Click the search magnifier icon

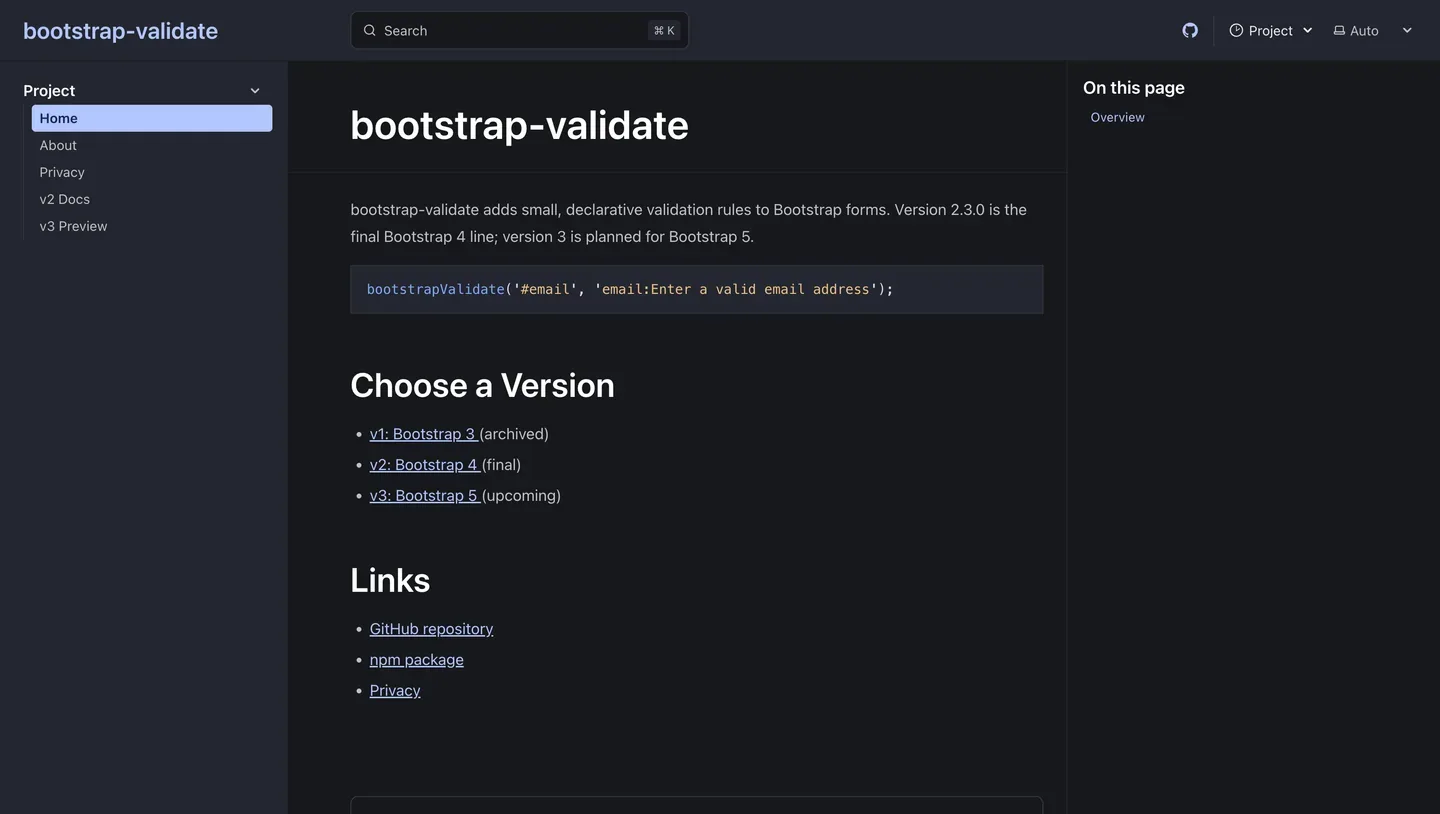point(370,30)
